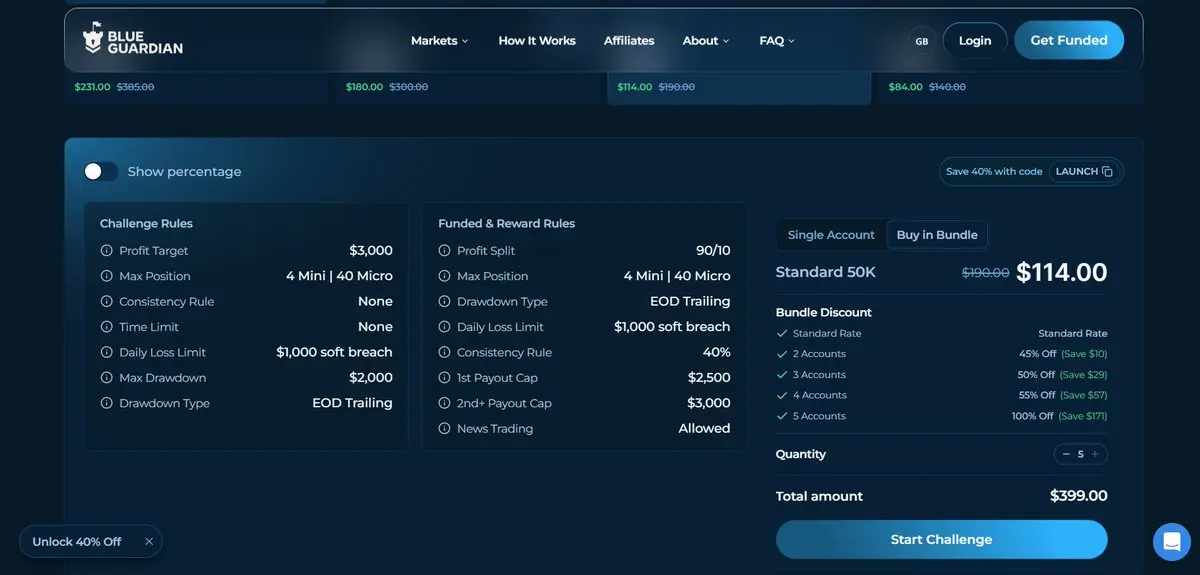Screen dimensions: 1200x575
Task: Click the Start Challenge button
Action: (941, 539)
